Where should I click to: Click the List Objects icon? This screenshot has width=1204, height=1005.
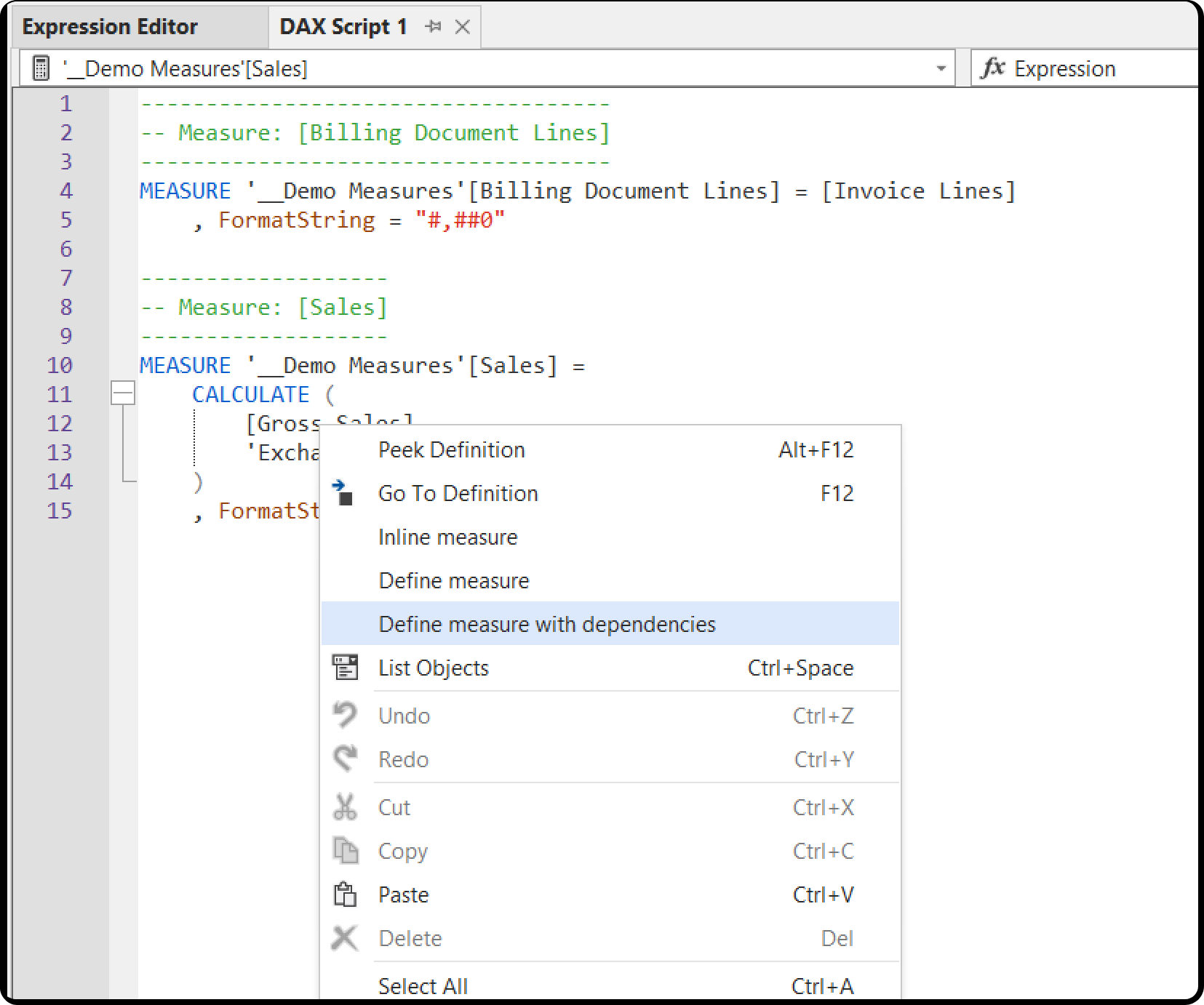point(345,667)
